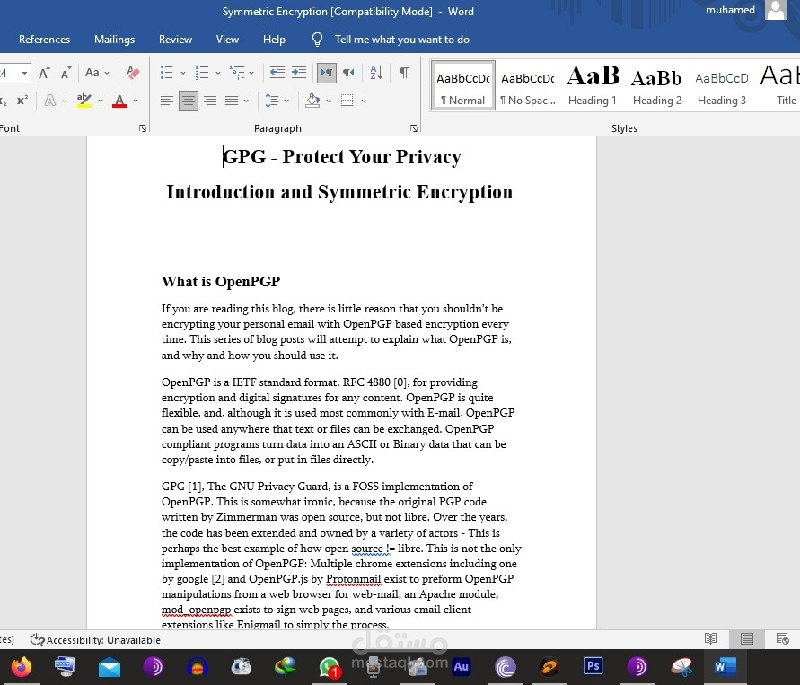The height and width of the screenshot is (685, 800).
Task: Click Tell me what you want to do
Action: [402, 39]
